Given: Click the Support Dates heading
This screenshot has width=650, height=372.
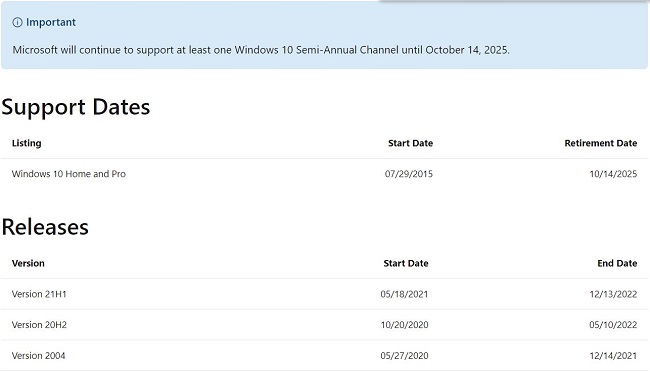Looking at the screenshot, I should pyautogui.click(x=75, y=107).
